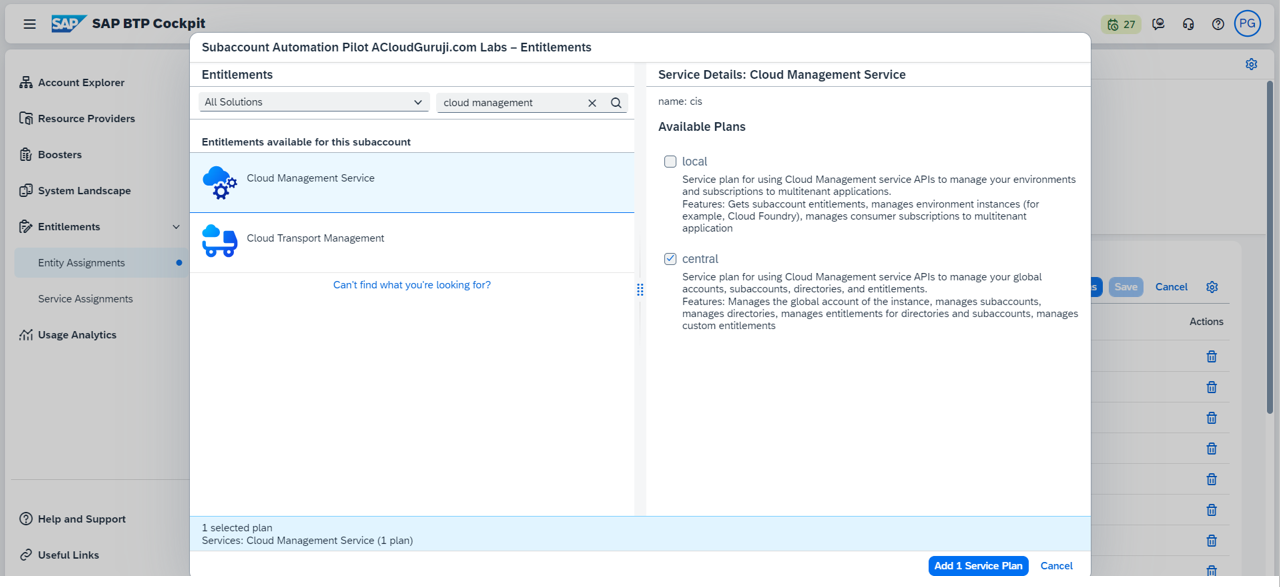The width and height of the screenshot is (1280, 587).
Task: Open the PG user profile avatar
Action: pos(1247,24)
